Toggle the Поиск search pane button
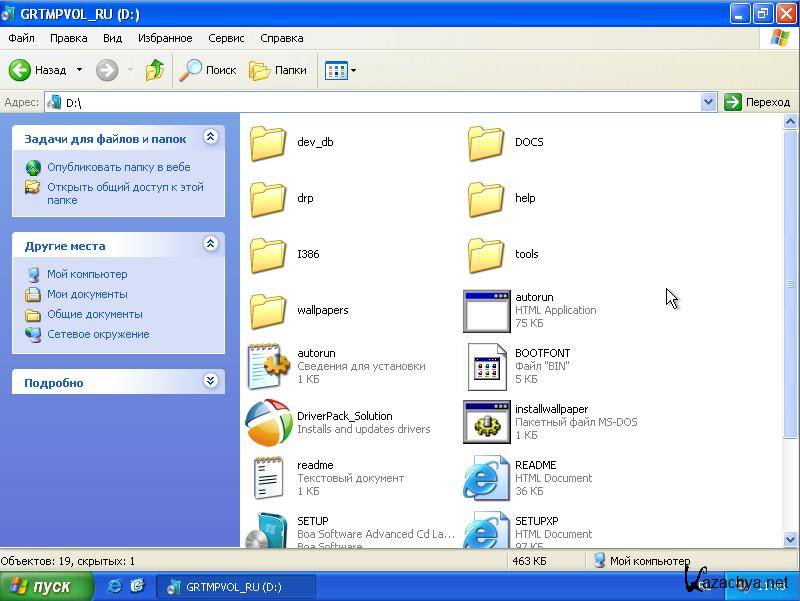Image resolution: width=800 pixels, height=601 pixels. pos(208,70)
